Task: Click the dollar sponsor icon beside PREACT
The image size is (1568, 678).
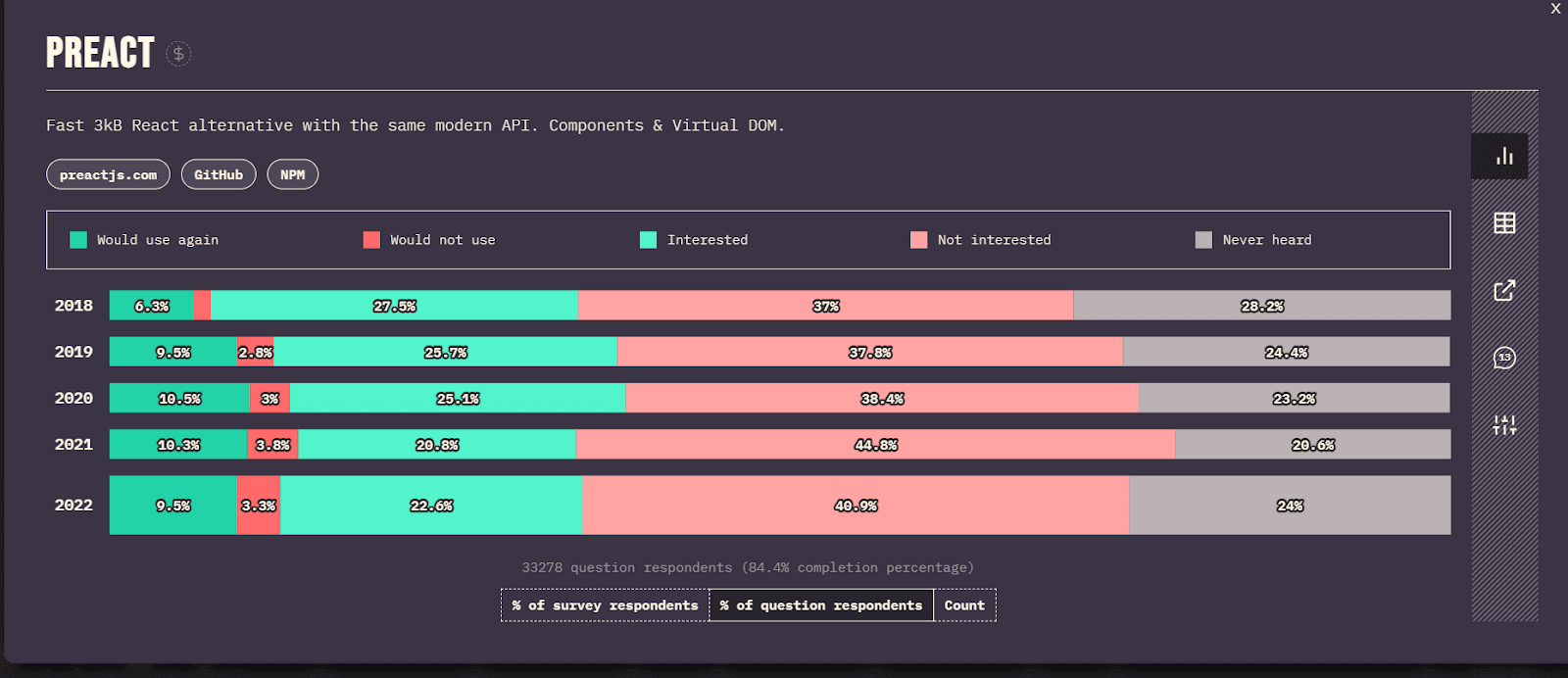Action: click(178, 54)
